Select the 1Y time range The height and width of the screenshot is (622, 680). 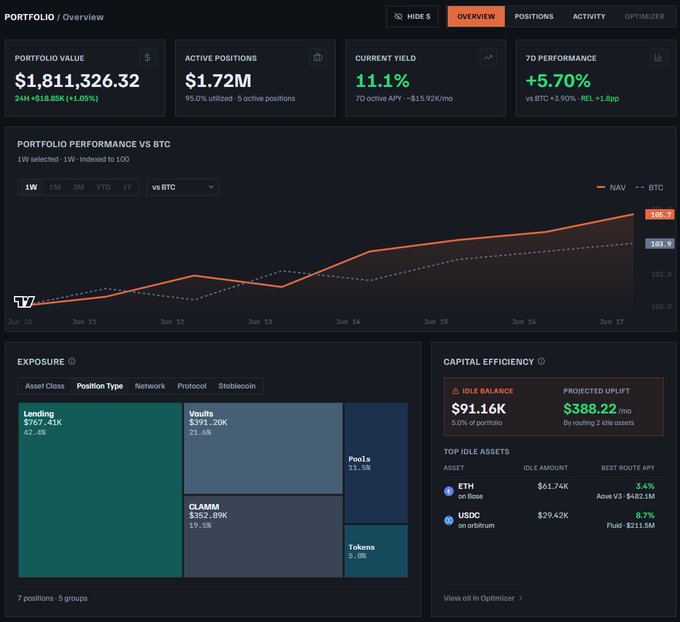(127, 187)
